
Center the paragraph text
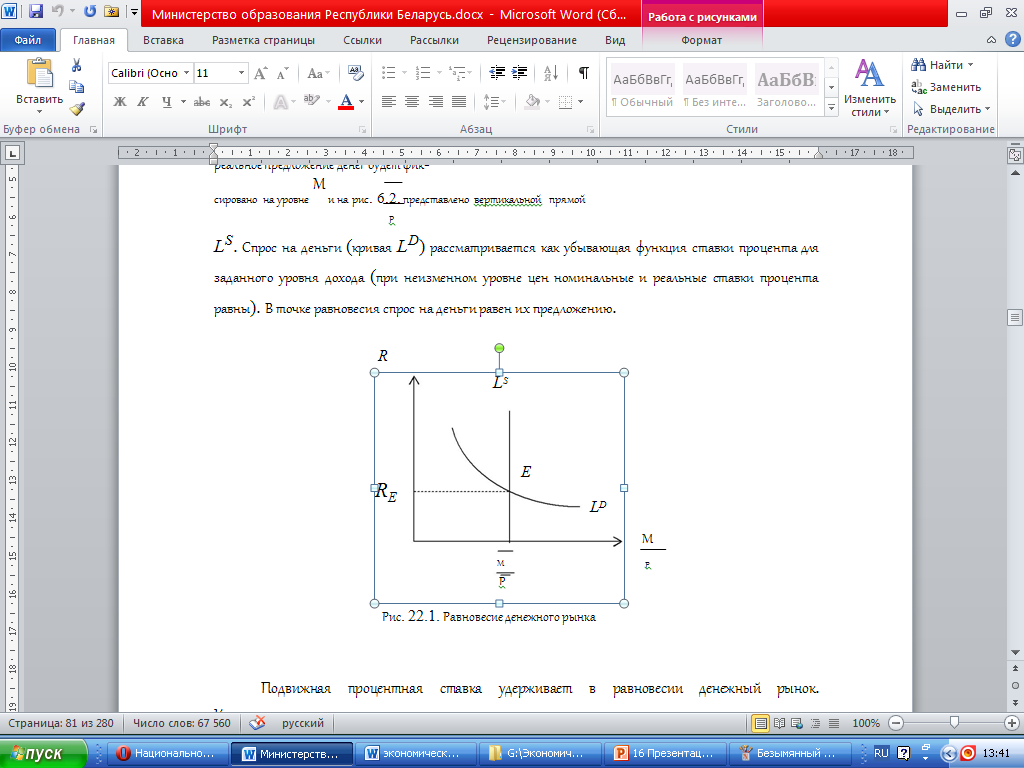[412, 102]
